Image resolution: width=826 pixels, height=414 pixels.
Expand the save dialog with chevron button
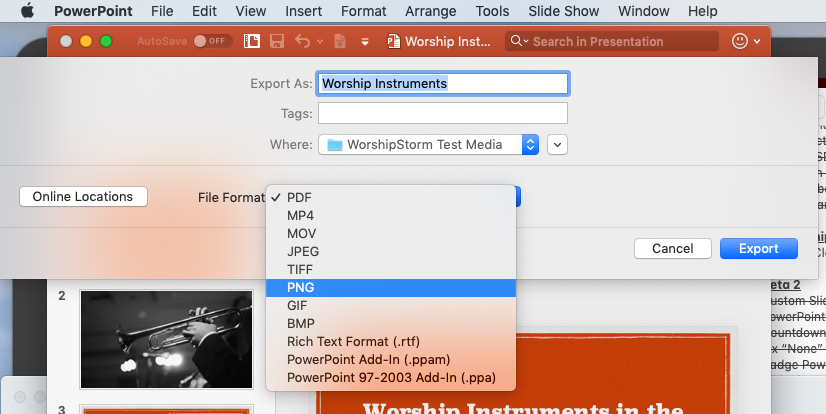click(x=558, y=145)
